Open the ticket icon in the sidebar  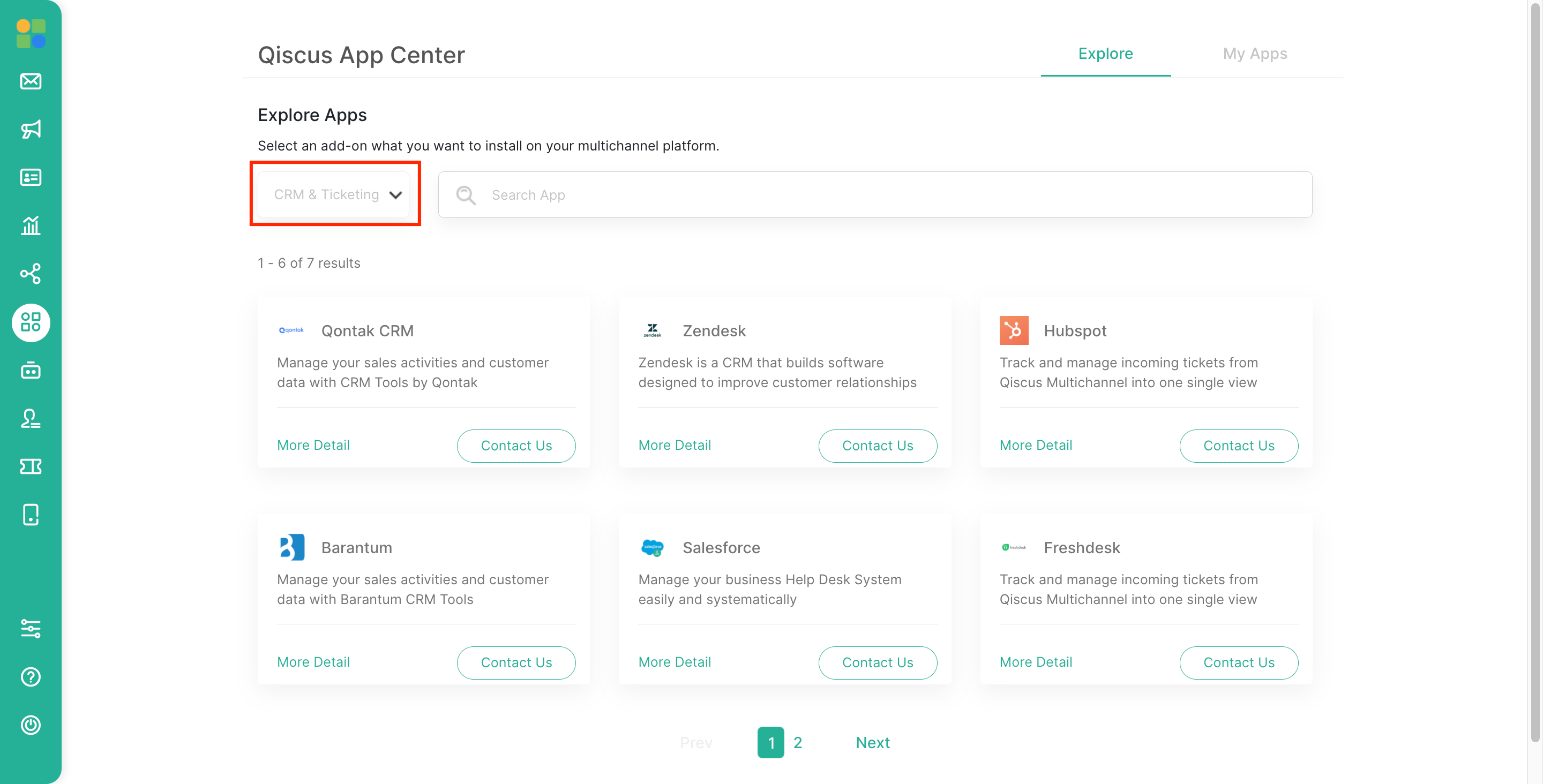point(31,466)
